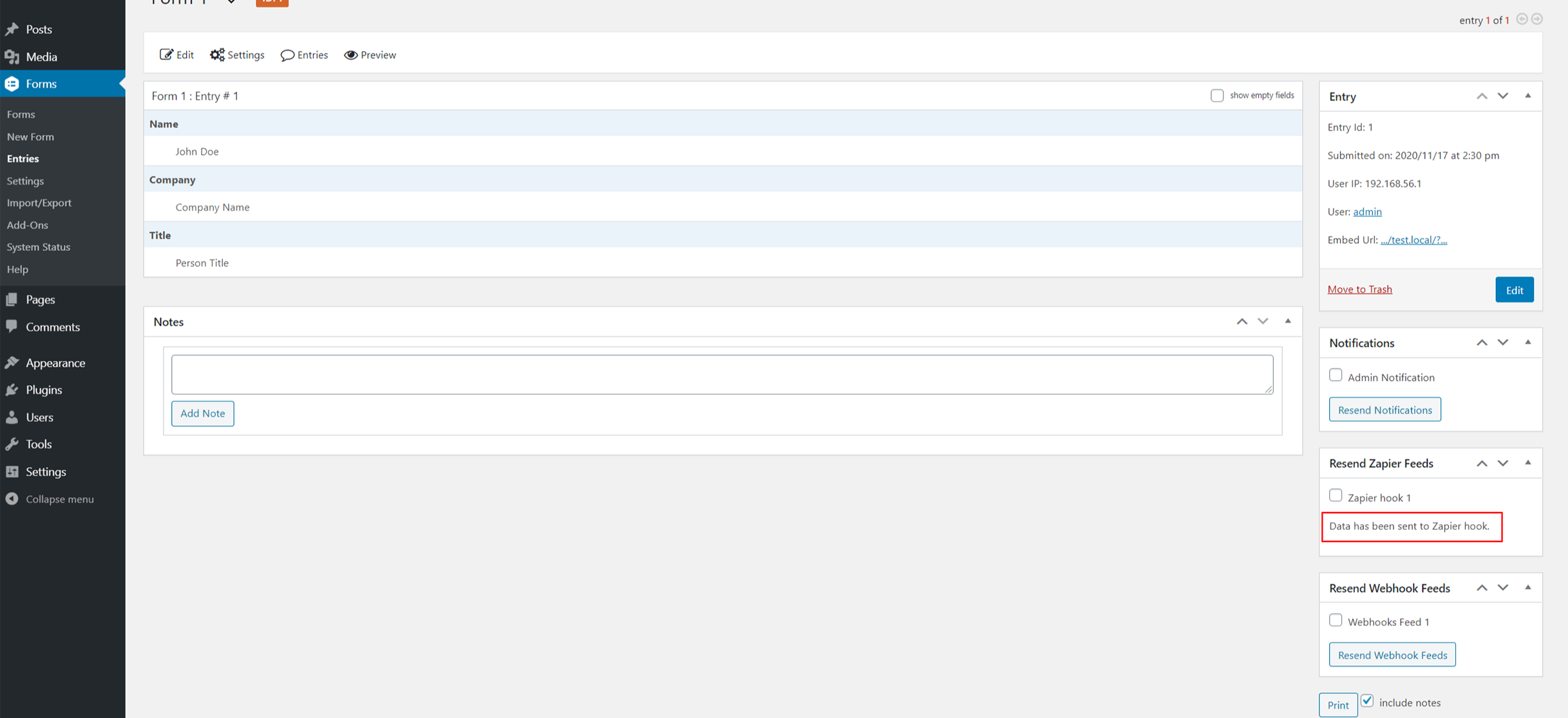Click the Plugins icon in left sidebar
Screen dimensions: 1568x718
coord(14,389)
